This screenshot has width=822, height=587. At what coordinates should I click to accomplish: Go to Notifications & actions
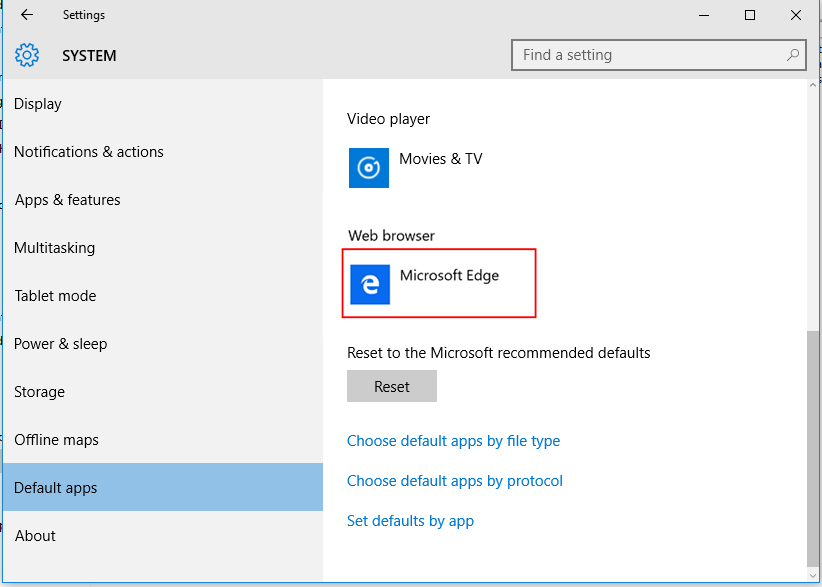[88, 151]
